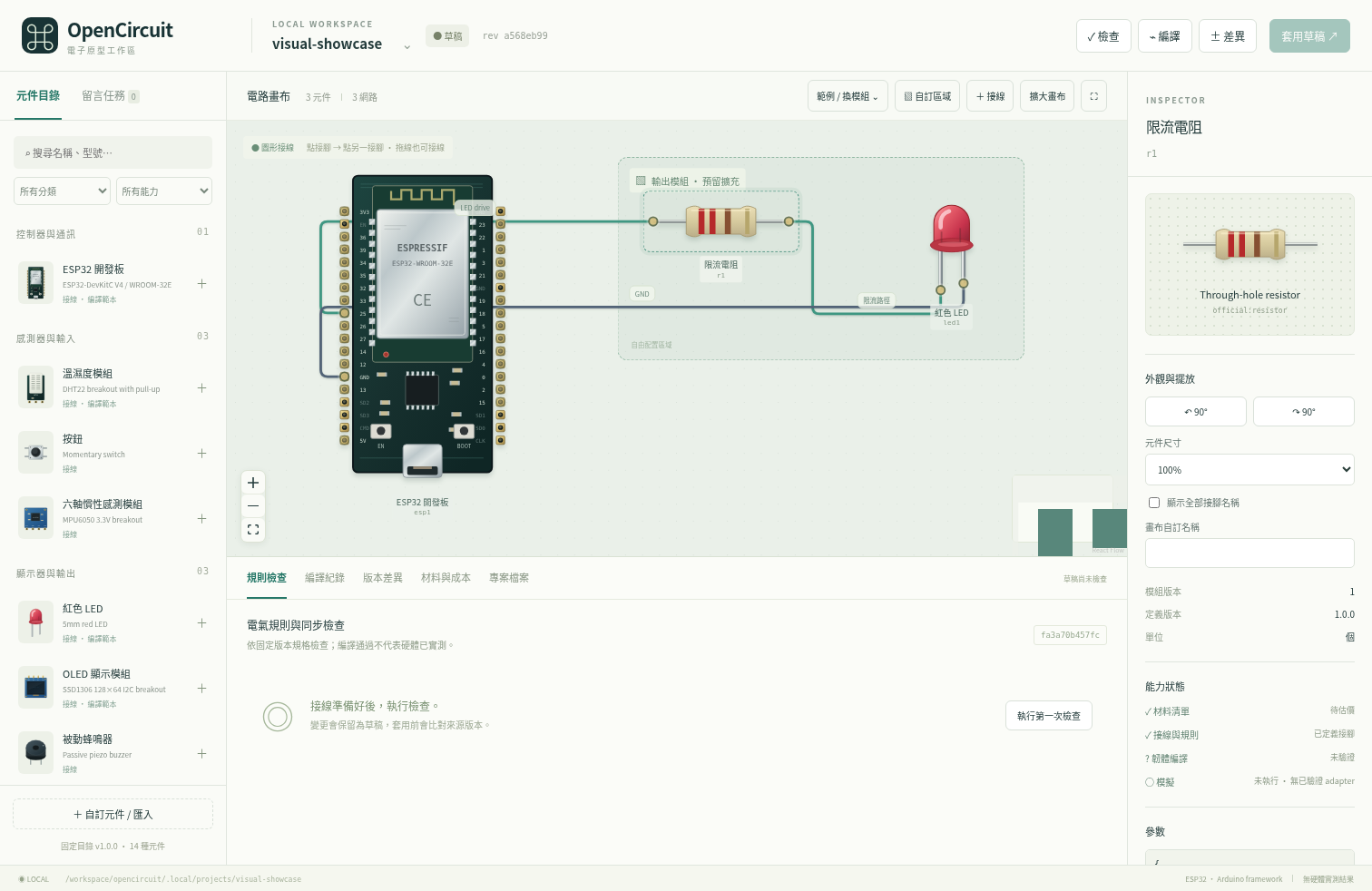Expand the visual-showcase workspace chevron
The height and width of the screenshot is (891, 1372).
407,46
